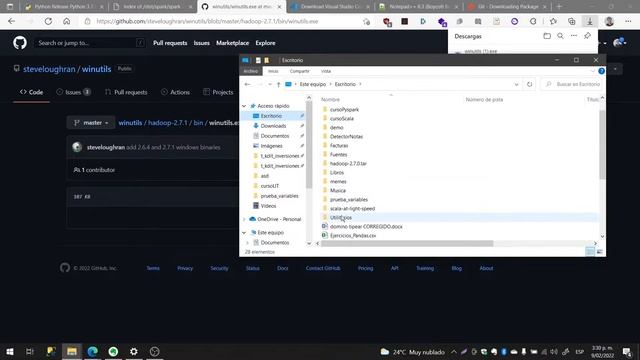Screen dimensions: 640x360
Task: Open Windows Start menu
Action: click(x=10, y=351)
